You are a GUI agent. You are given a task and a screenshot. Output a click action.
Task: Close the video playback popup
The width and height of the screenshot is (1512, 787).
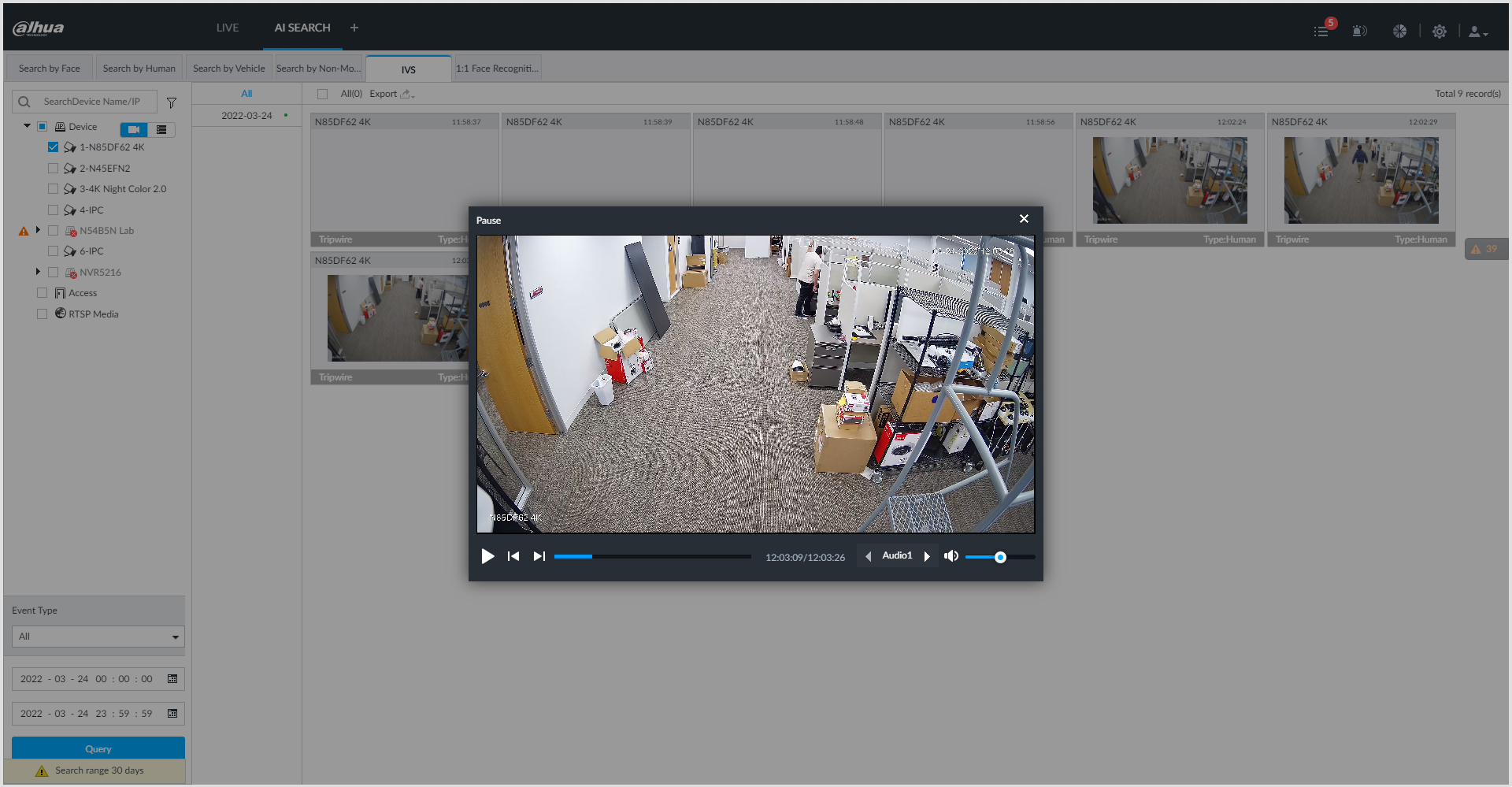1024,219
